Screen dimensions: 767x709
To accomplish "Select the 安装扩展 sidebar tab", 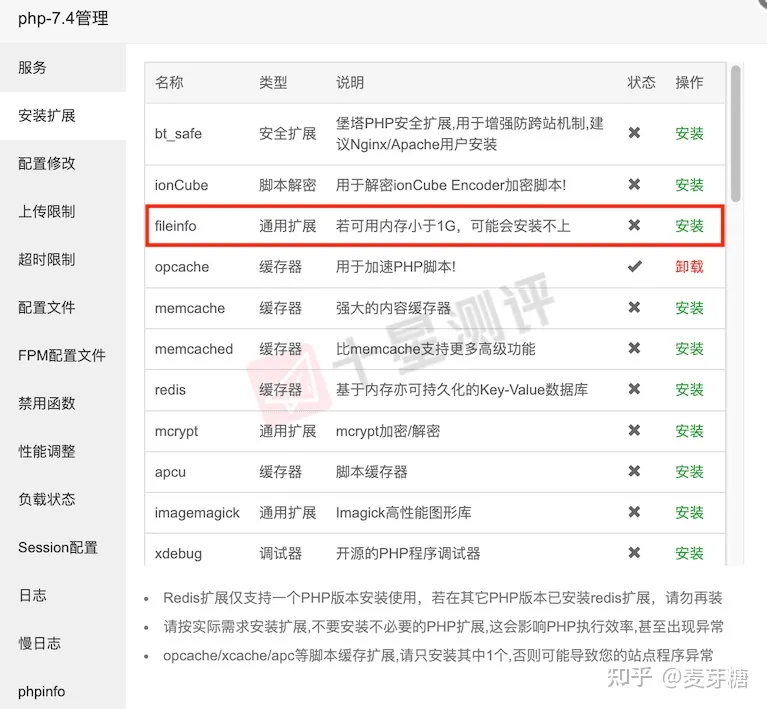I will [63, 115].
